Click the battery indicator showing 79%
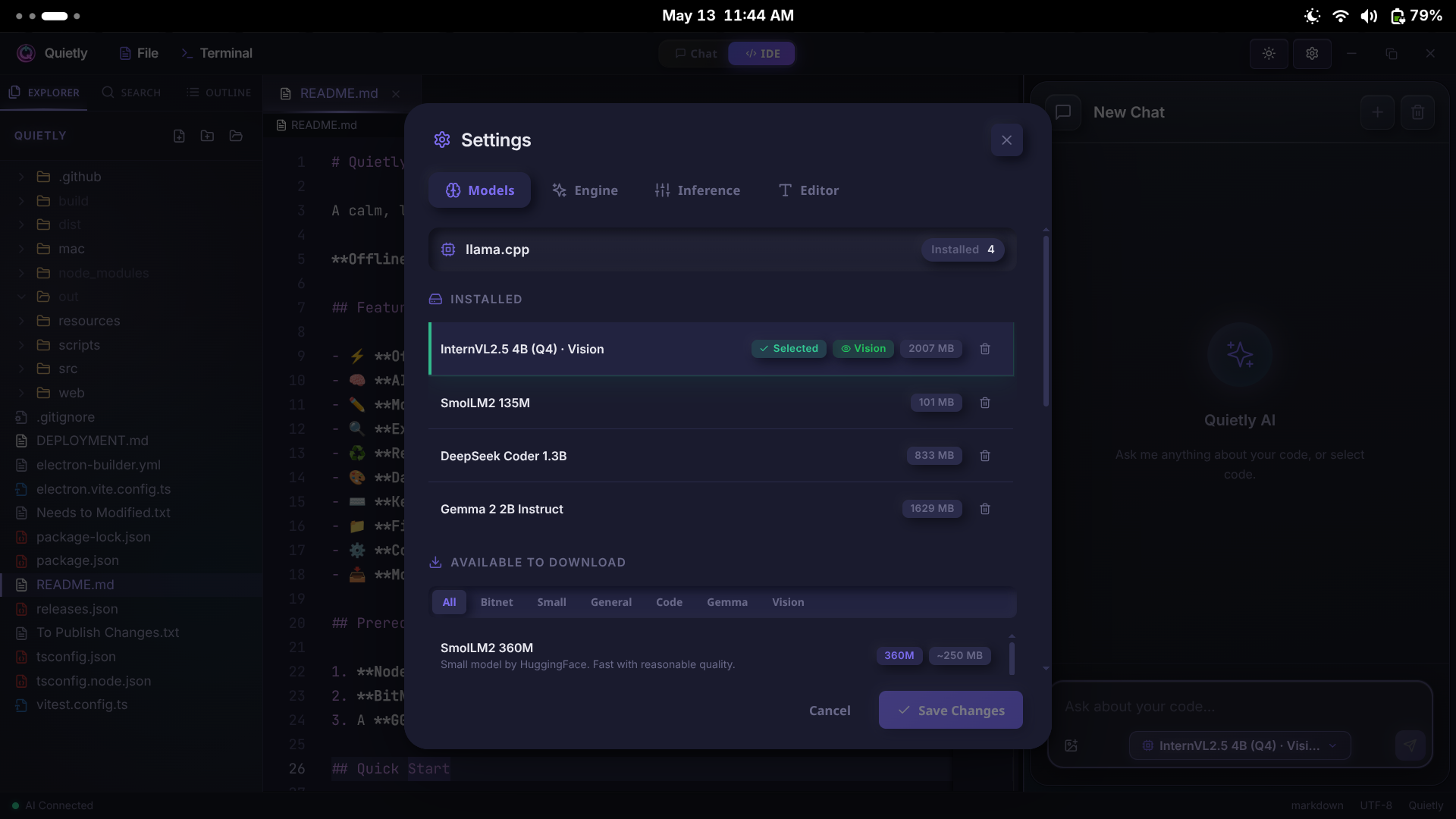 pyautogui.click(x=1416, y=16)
